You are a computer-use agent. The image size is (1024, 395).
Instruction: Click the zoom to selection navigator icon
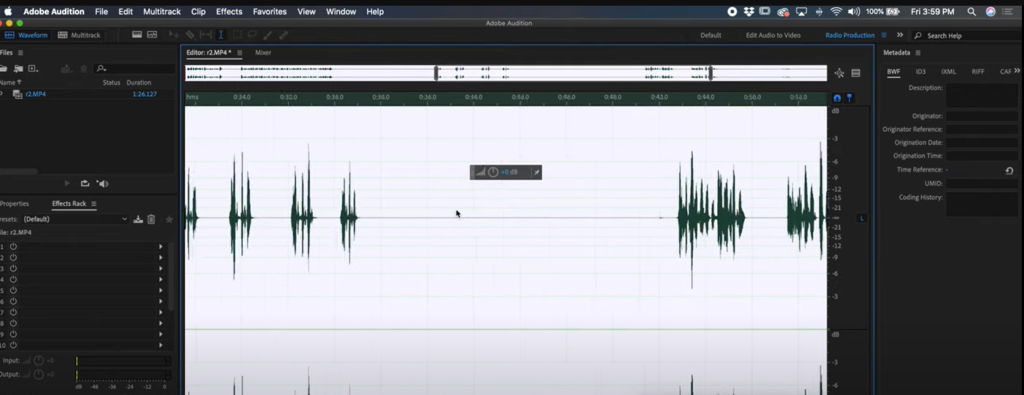coord(839,73)
